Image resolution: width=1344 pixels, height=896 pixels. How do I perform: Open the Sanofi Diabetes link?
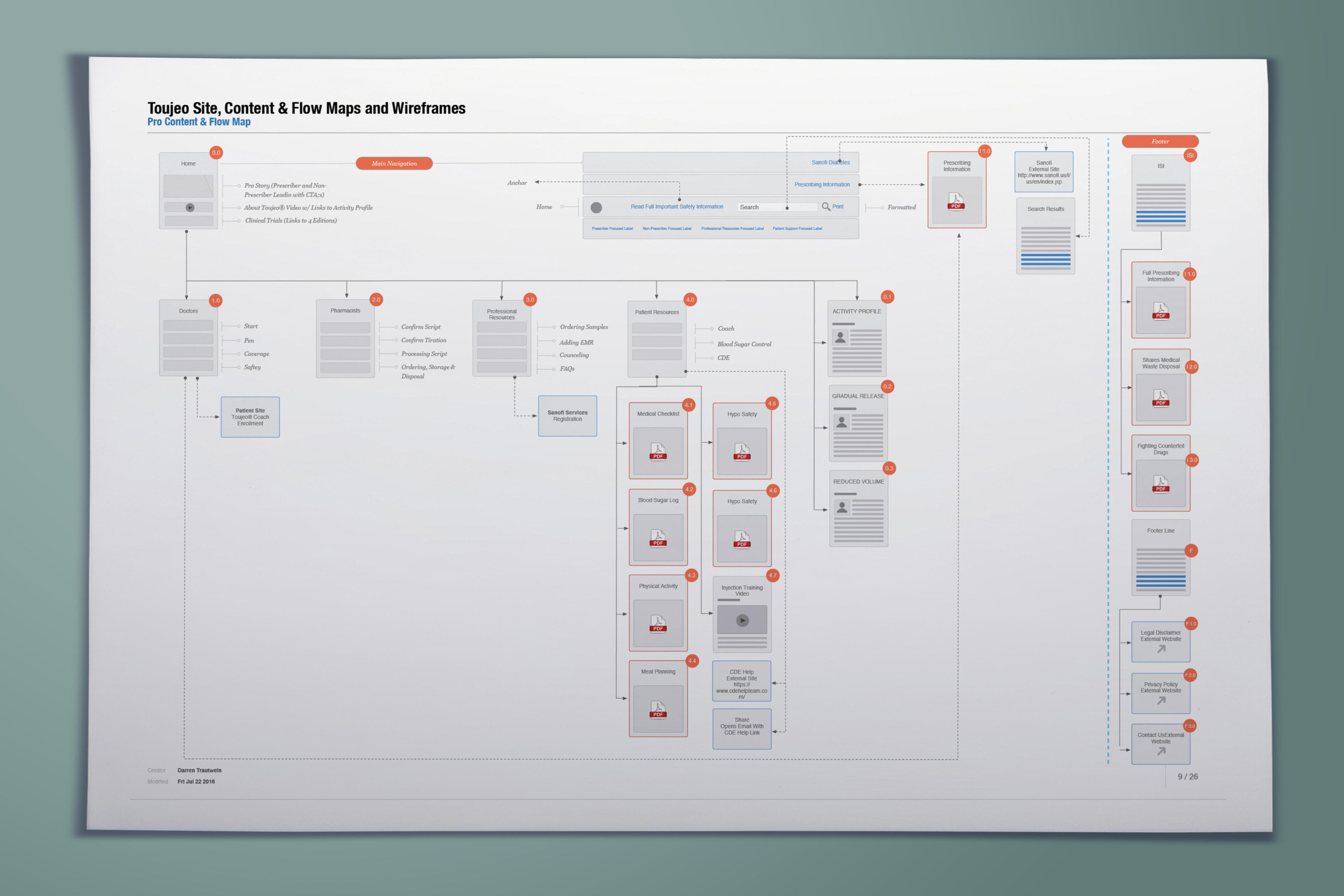tap(830, 162)
